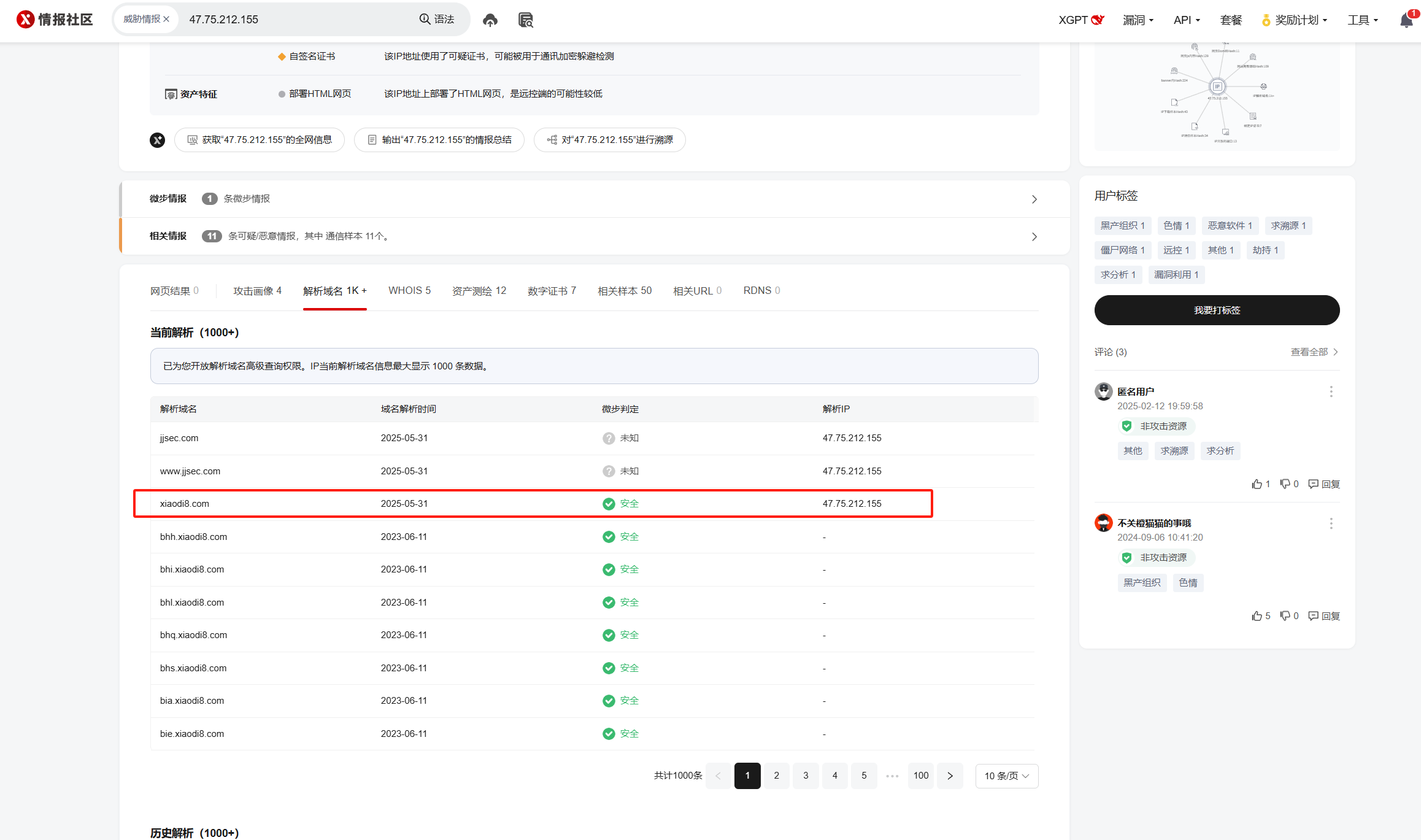Click the thumbs-down icon on the 不关橙猫猫的事哦 comment
1421x840 pixels.
click(x=1285, y=616)
